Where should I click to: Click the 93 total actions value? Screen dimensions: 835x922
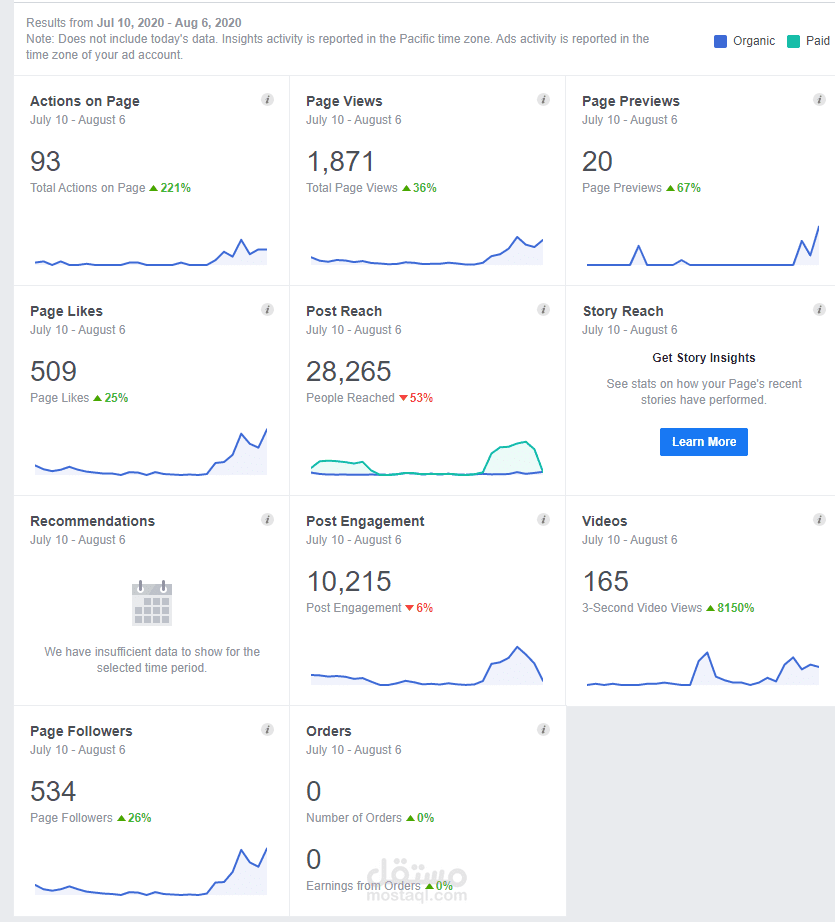[x=45, y=161]
